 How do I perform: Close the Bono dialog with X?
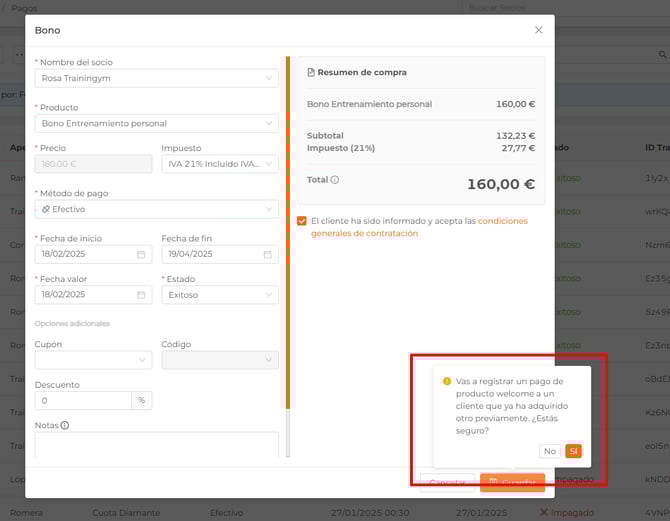coord(538,30)
